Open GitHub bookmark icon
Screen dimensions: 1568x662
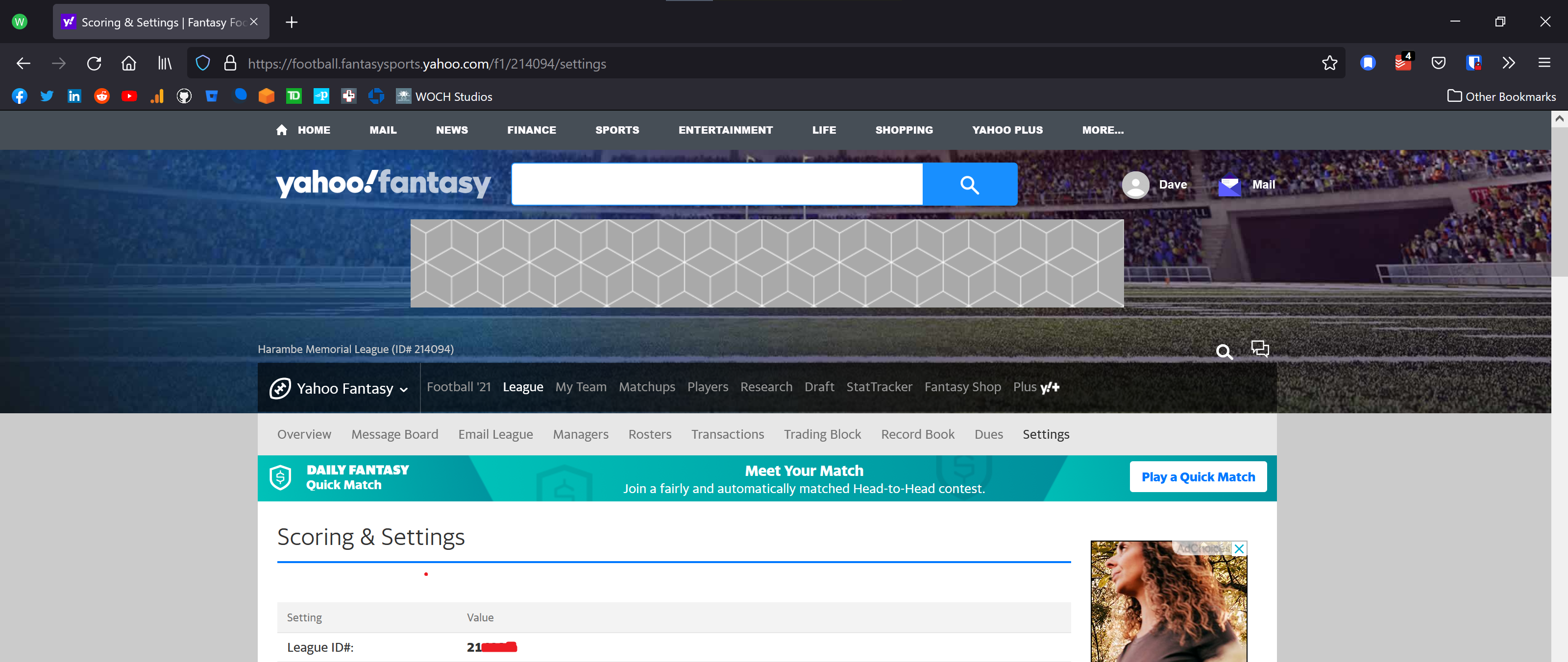(184, 96)
